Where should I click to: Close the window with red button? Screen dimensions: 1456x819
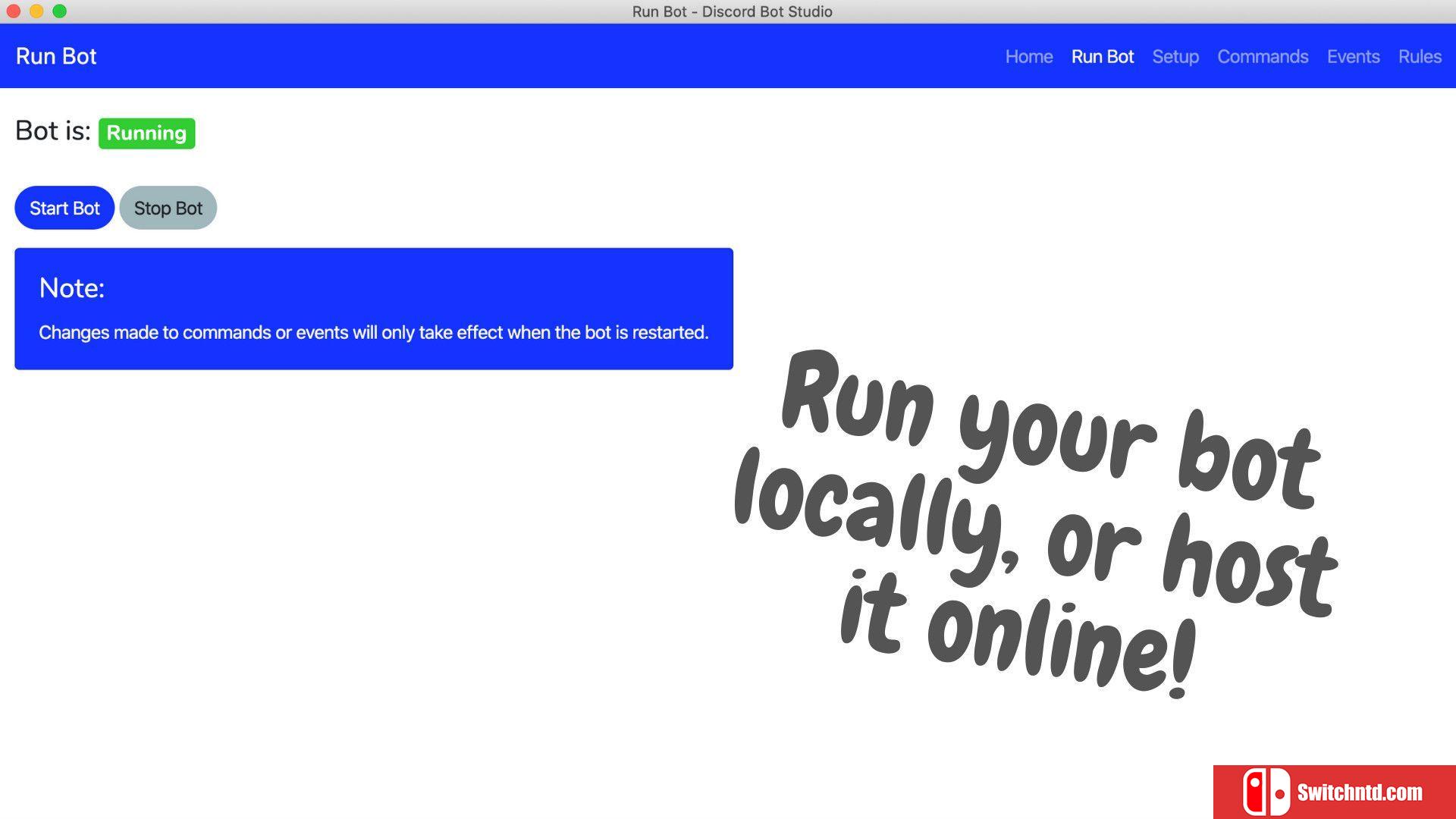tap(13, 11)
